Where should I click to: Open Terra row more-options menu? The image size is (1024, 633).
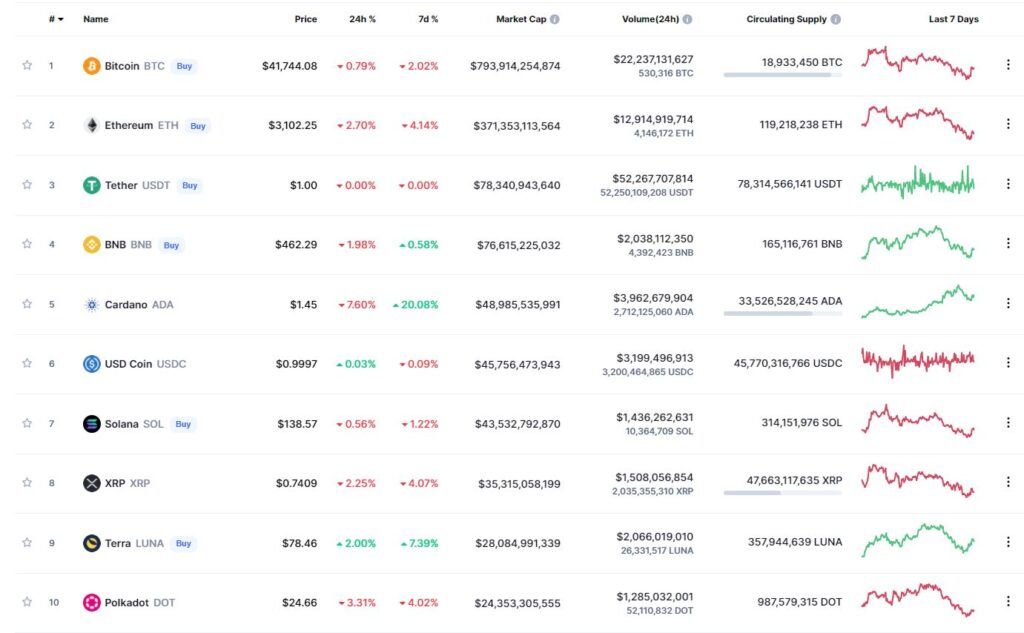pyautogui.click(x=1008, y=542)
